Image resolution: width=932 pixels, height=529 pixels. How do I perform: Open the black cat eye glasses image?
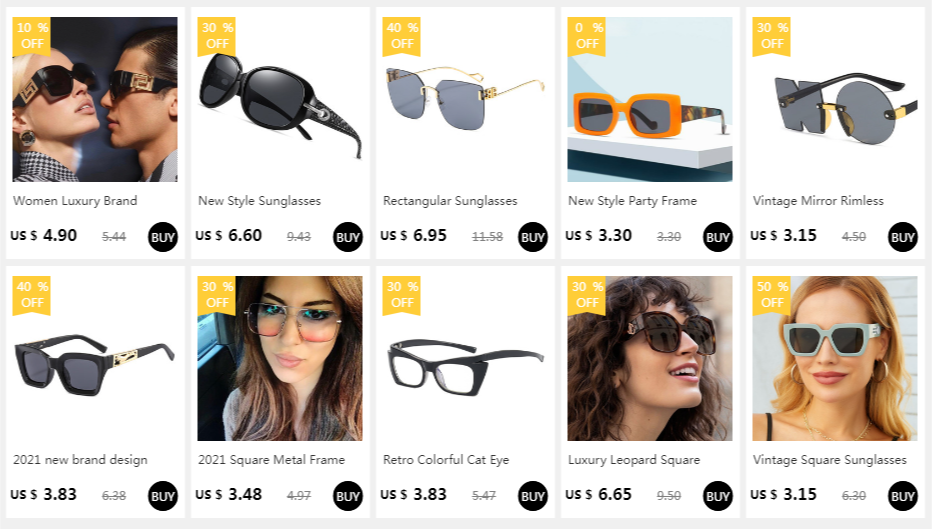coord(465,358)
